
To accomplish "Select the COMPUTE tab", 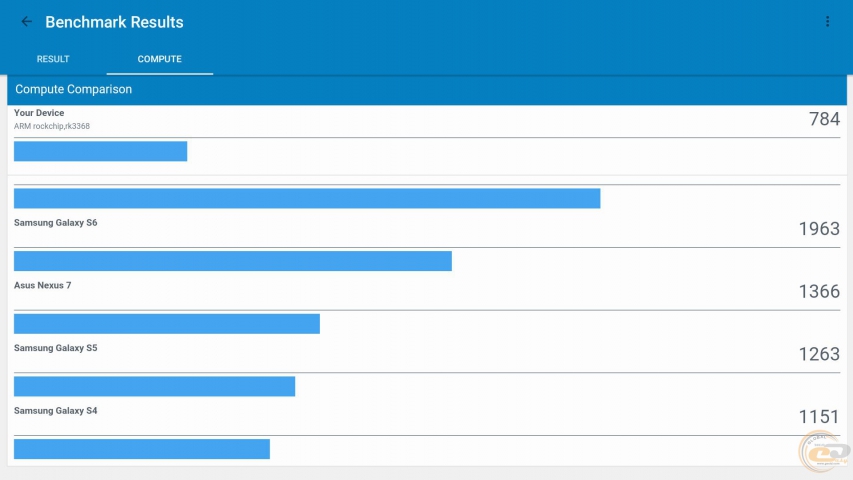I will [160, 59].
